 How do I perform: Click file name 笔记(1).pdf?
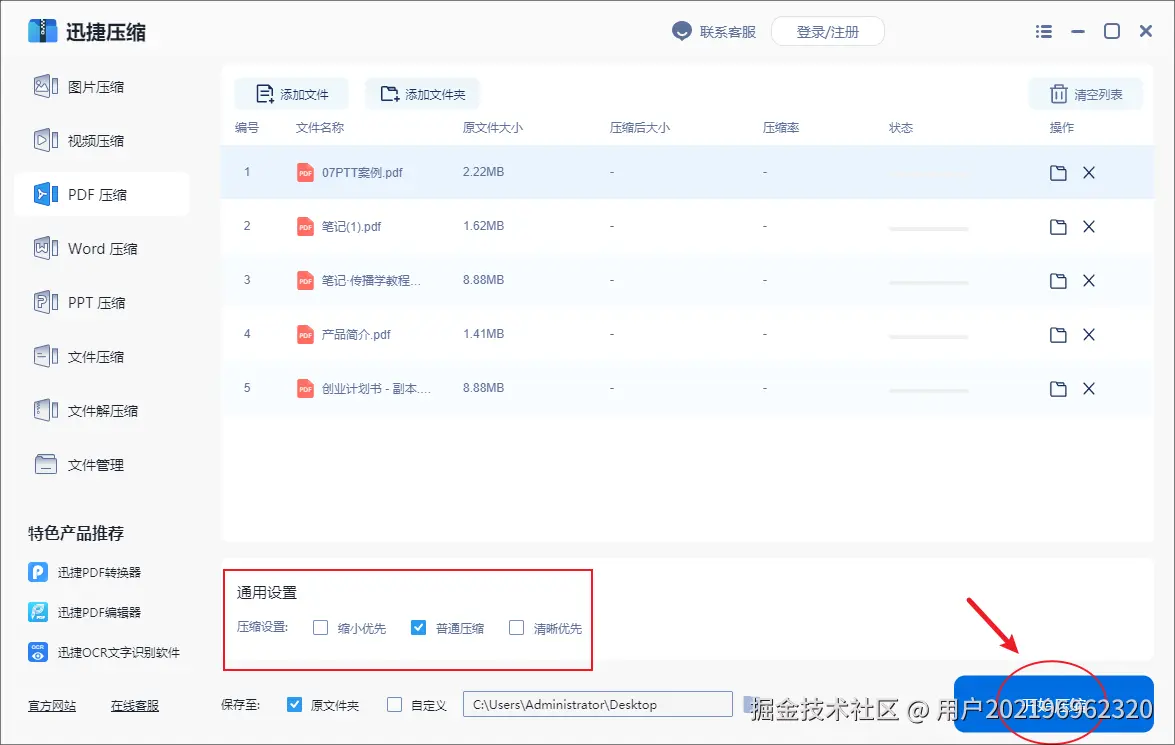351,226
